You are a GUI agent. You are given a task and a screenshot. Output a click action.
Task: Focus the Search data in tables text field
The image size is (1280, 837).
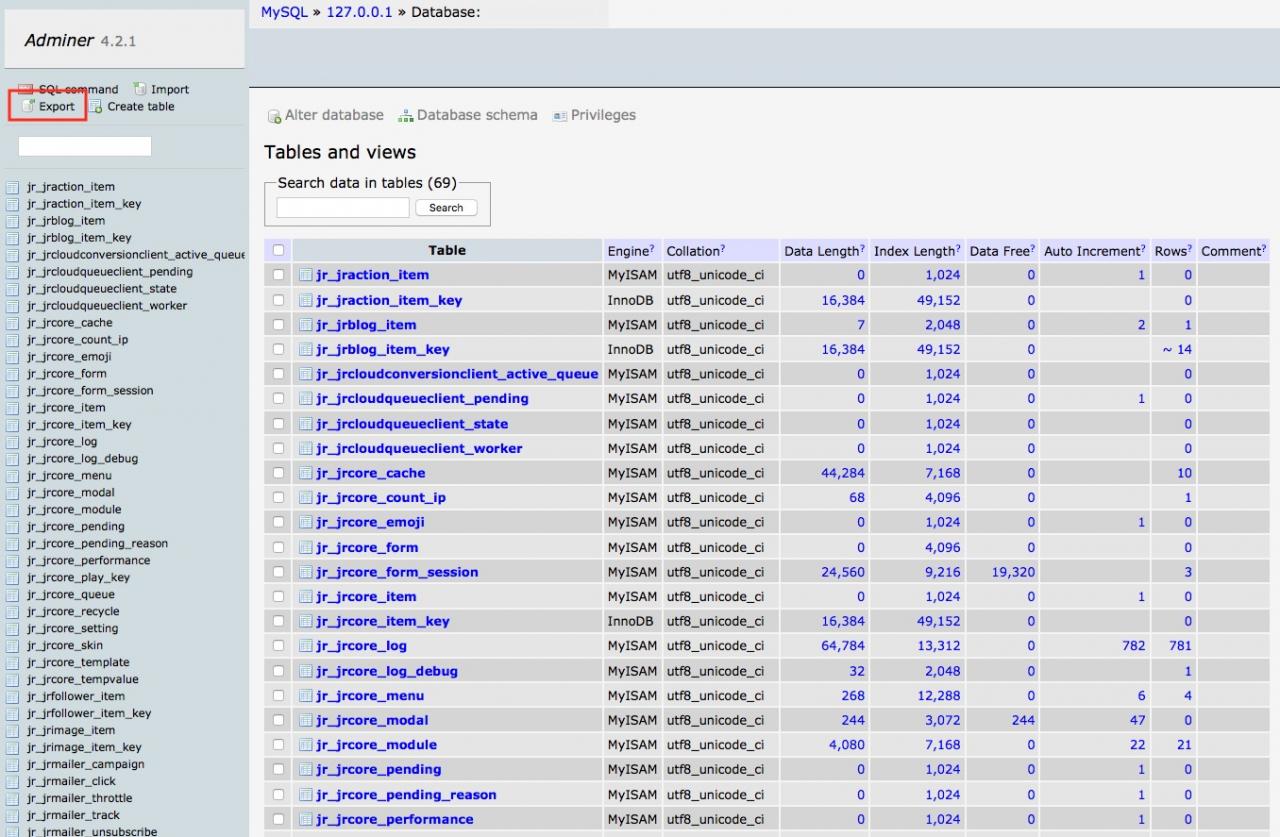tap(342, 208)
